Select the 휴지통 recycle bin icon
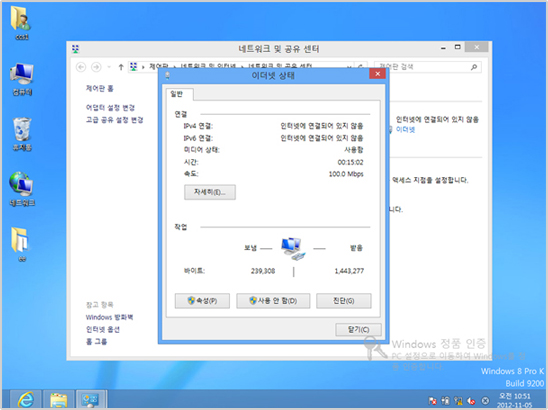This screenshot has width=548, height=410. pyautogui.click(x=22, y=134)
